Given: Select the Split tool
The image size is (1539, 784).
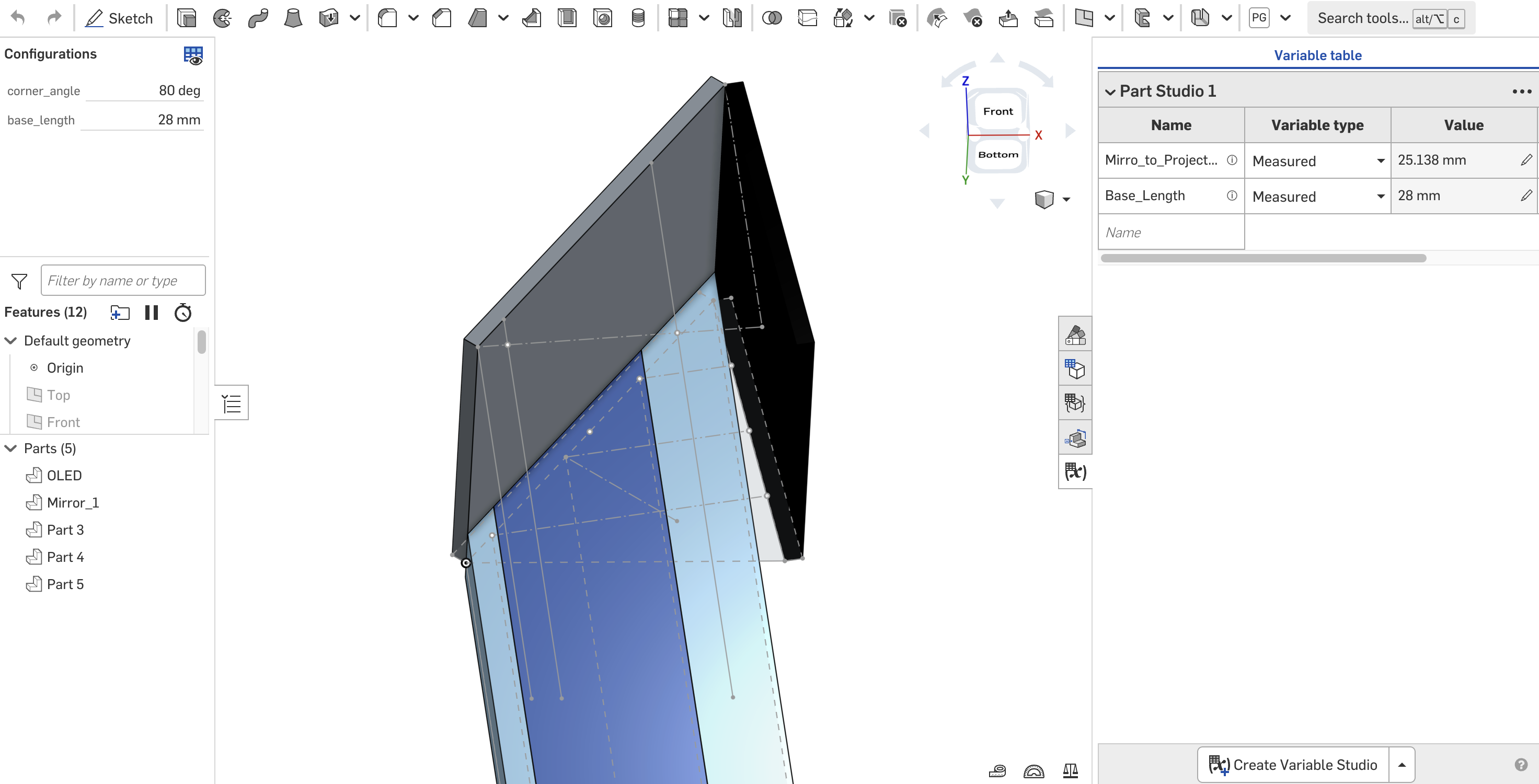Looking at the screenshot, I should 808,18.
